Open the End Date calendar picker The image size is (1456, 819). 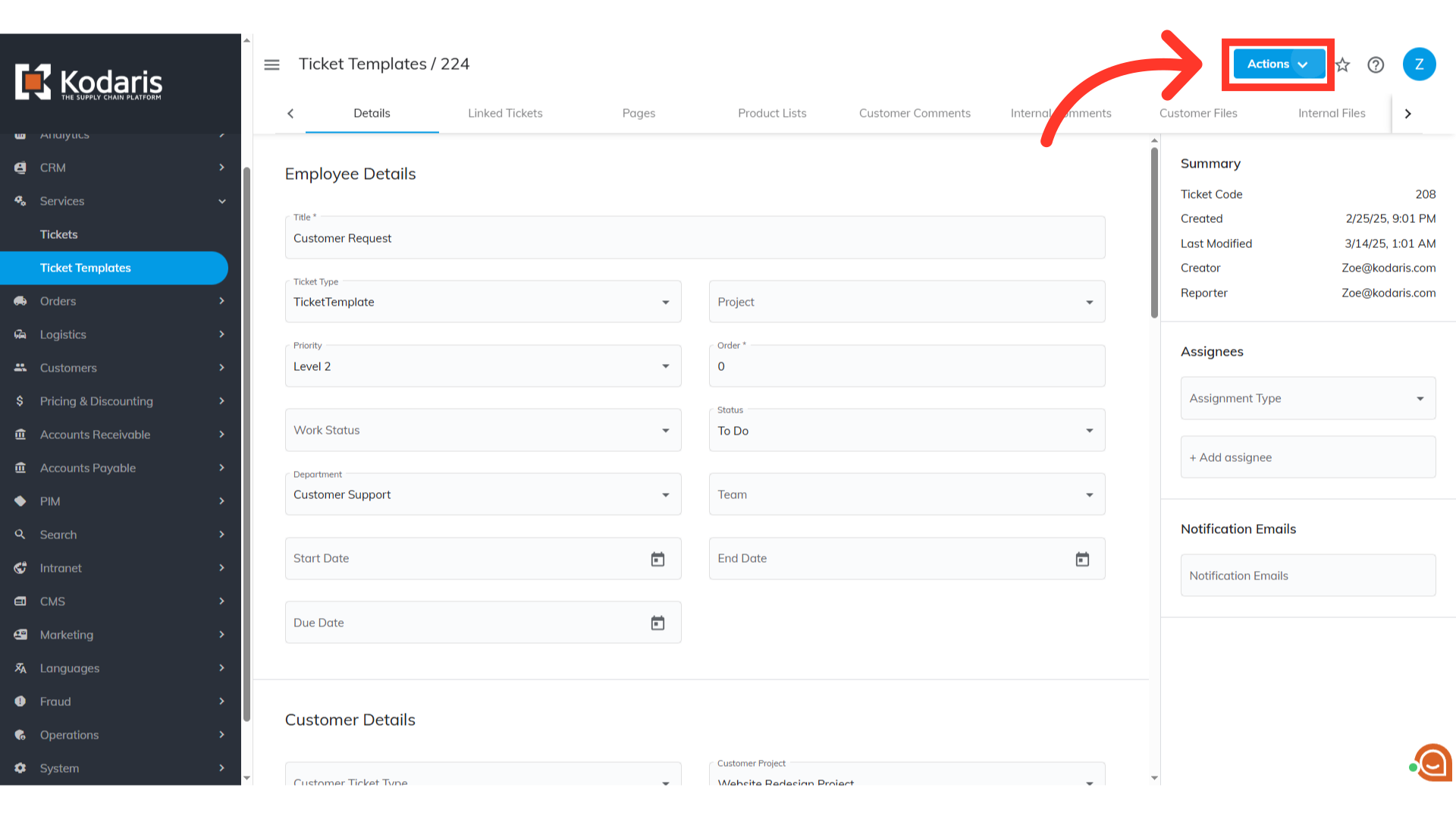pos(1082,559)
